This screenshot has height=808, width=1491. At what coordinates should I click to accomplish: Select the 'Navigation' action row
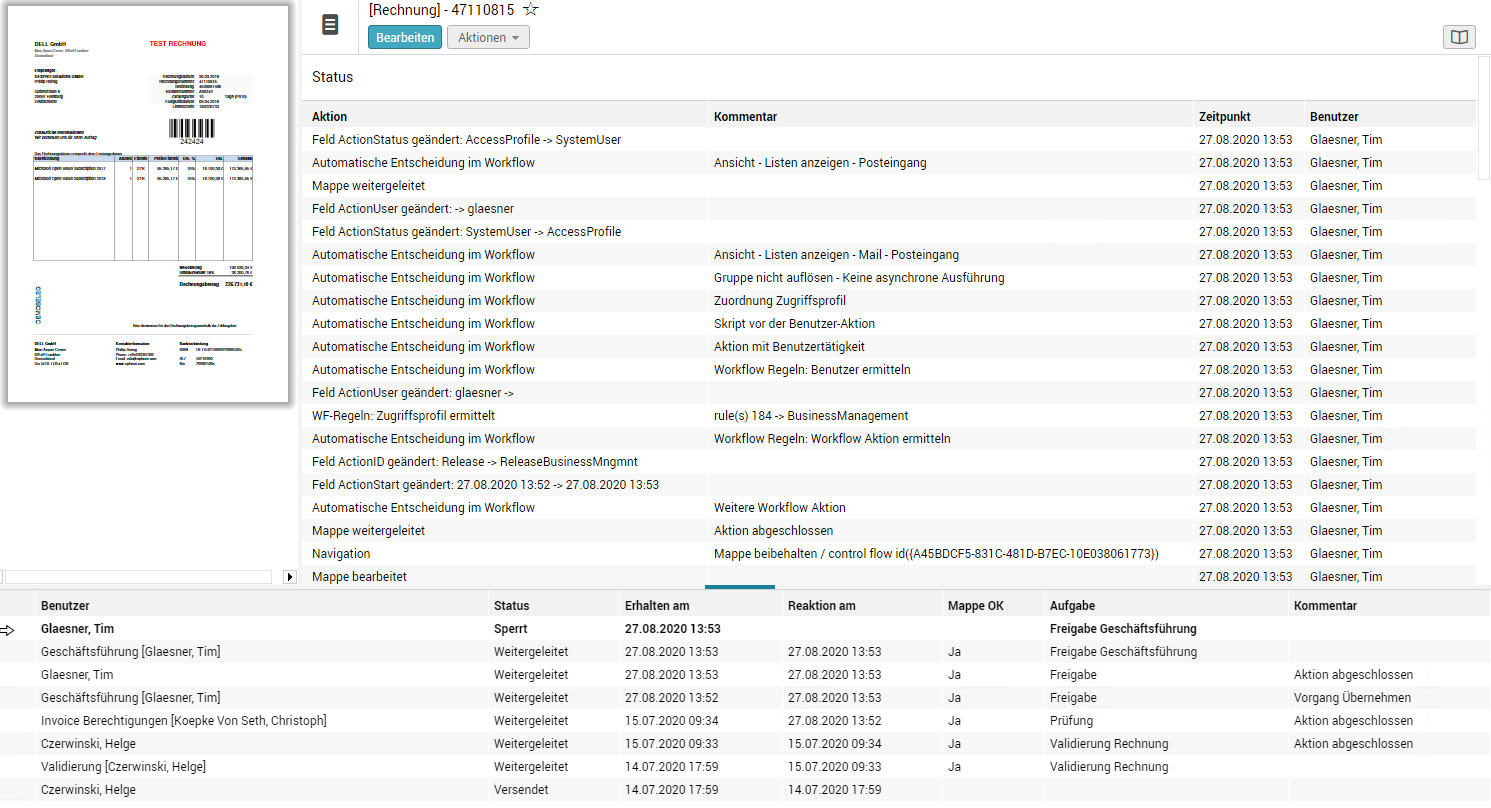889,554
